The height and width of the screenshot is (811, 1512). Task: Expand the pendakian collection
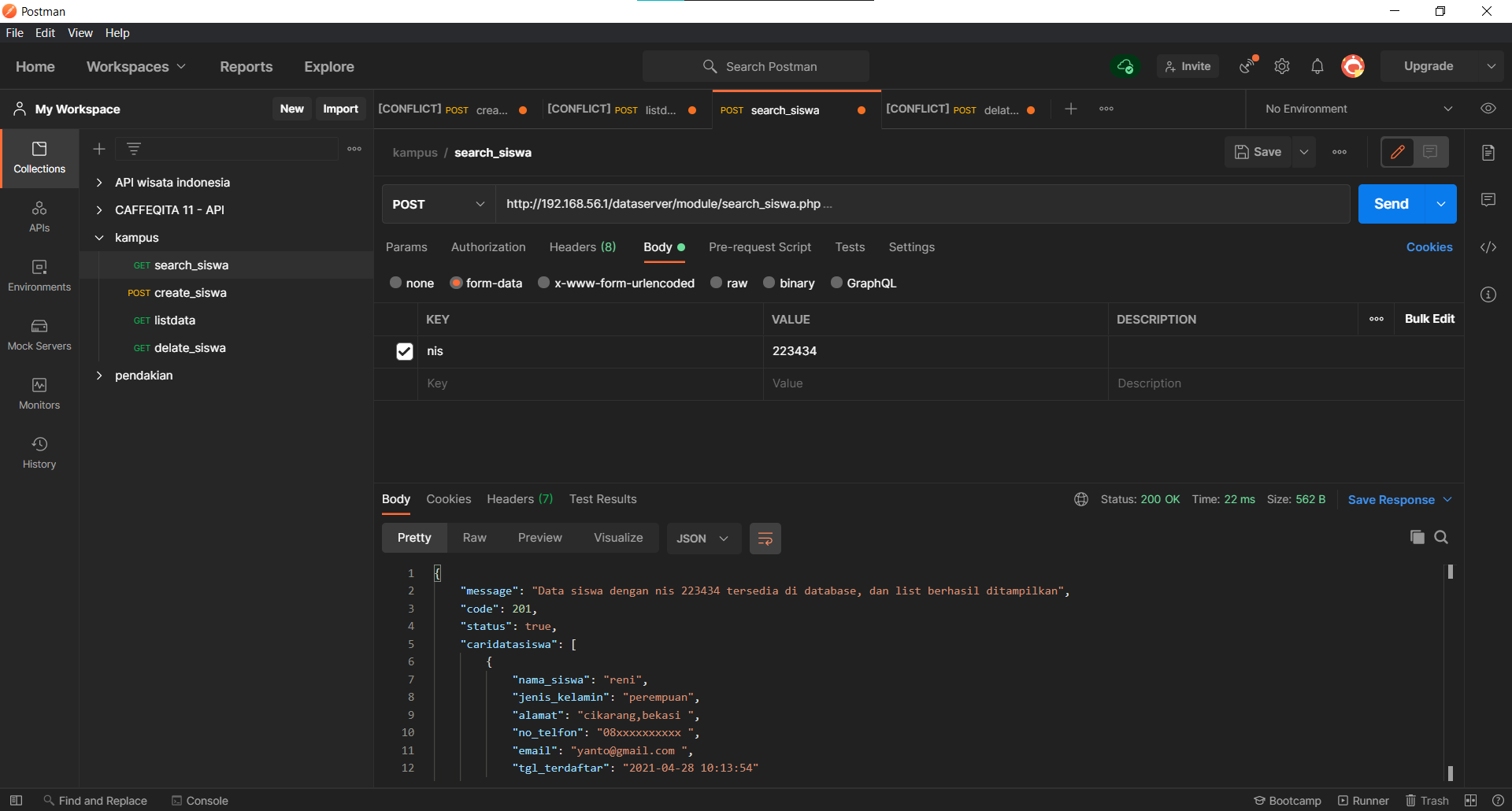(99, 376)
